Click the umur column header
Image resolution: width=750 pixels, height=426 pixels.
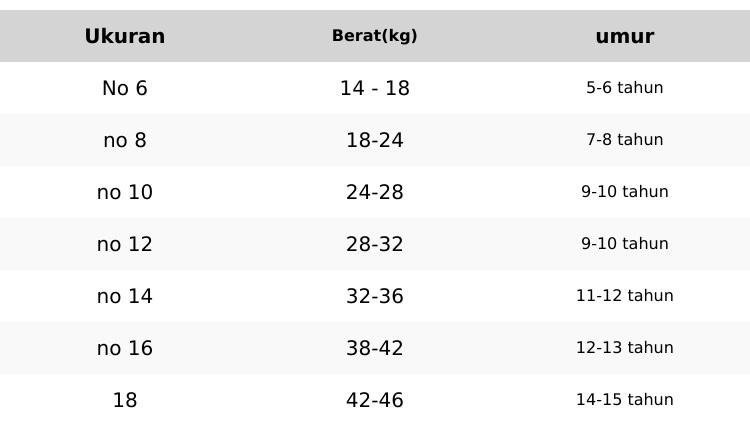click(x=625, y=36)
